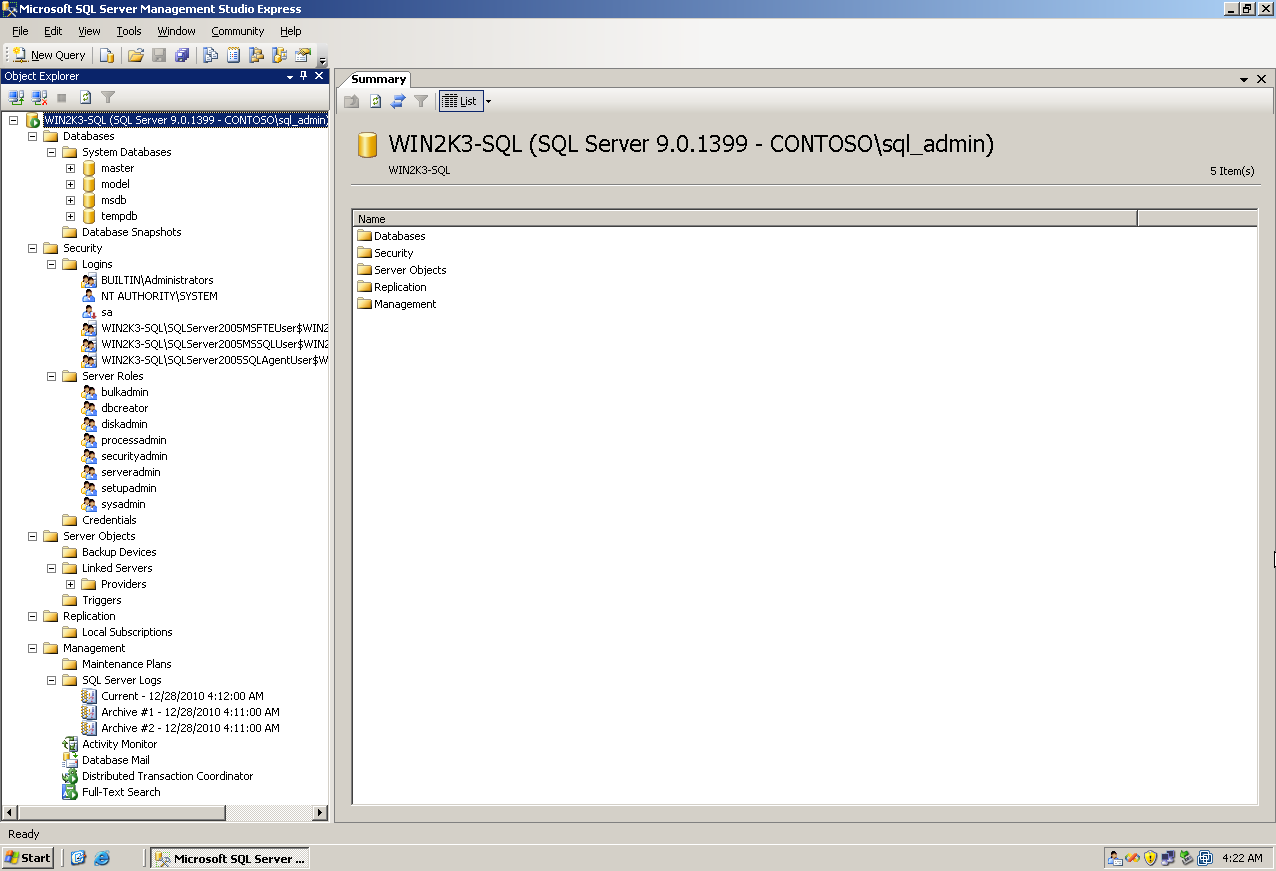
Task: Open the List view dropdown arrow
Action: [488, 101]
